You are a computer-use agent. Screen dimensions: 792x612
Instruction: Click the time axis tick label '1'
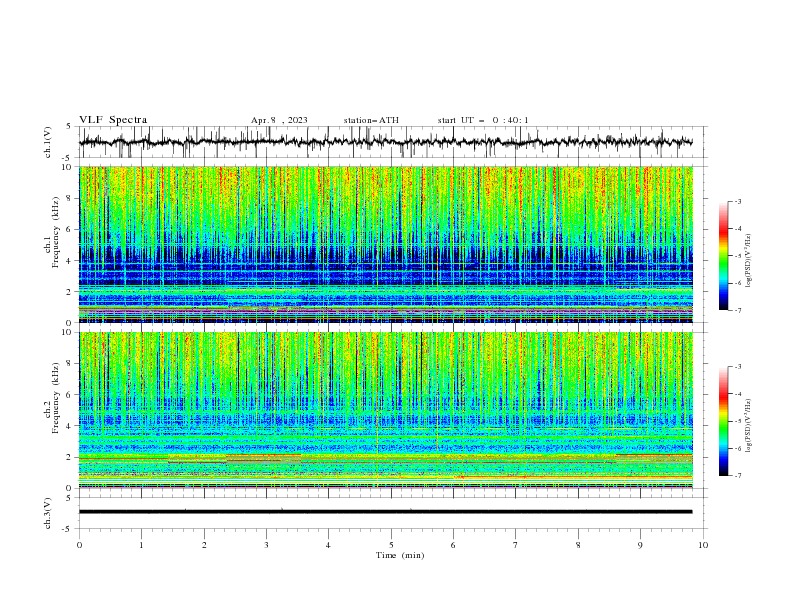point(141,545)
